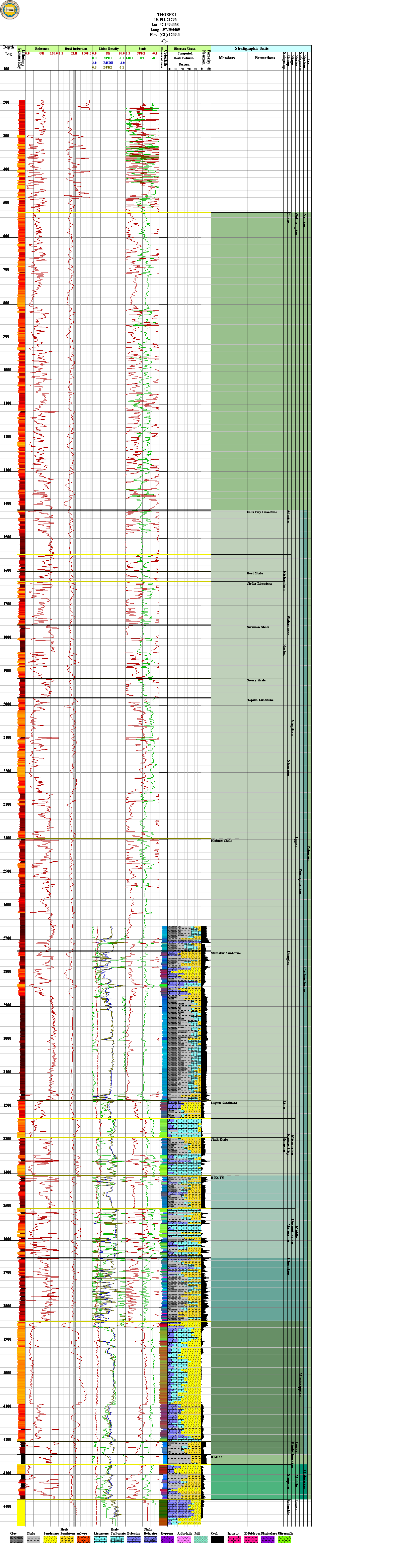Click the Topeka Limestone formation label
The image size is (395, 1568).
click(x=260, y=700)
